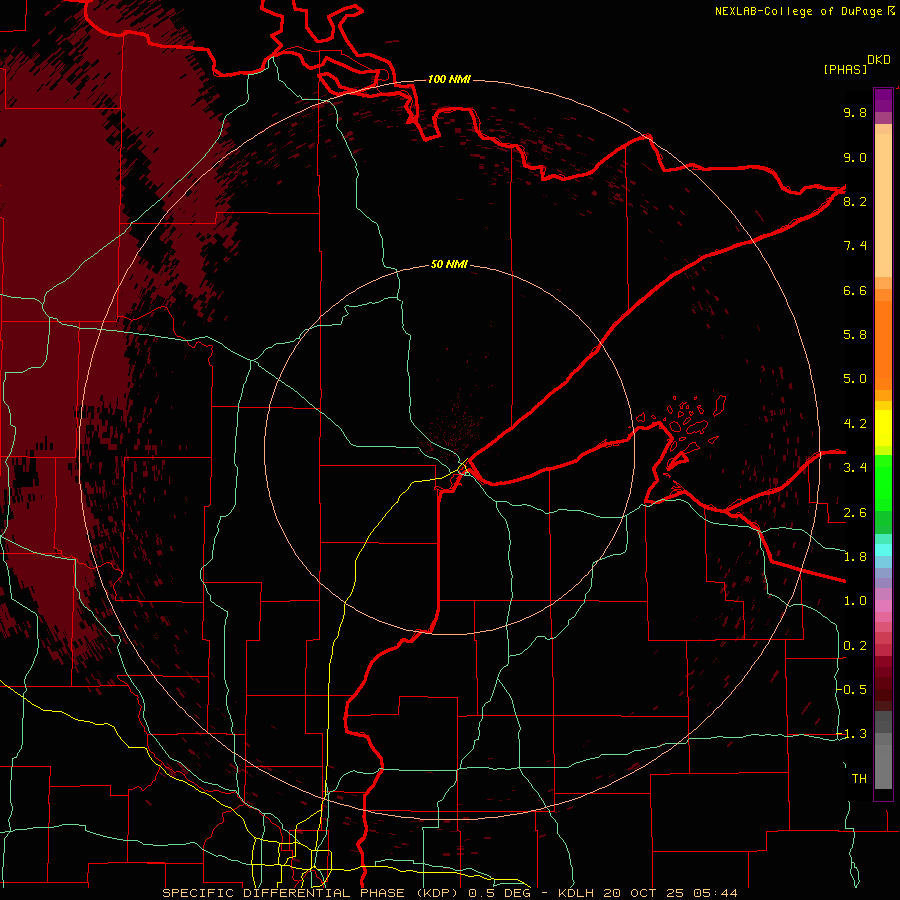Pick the bright green segment of color scale
900x900 pixels.
883,483
